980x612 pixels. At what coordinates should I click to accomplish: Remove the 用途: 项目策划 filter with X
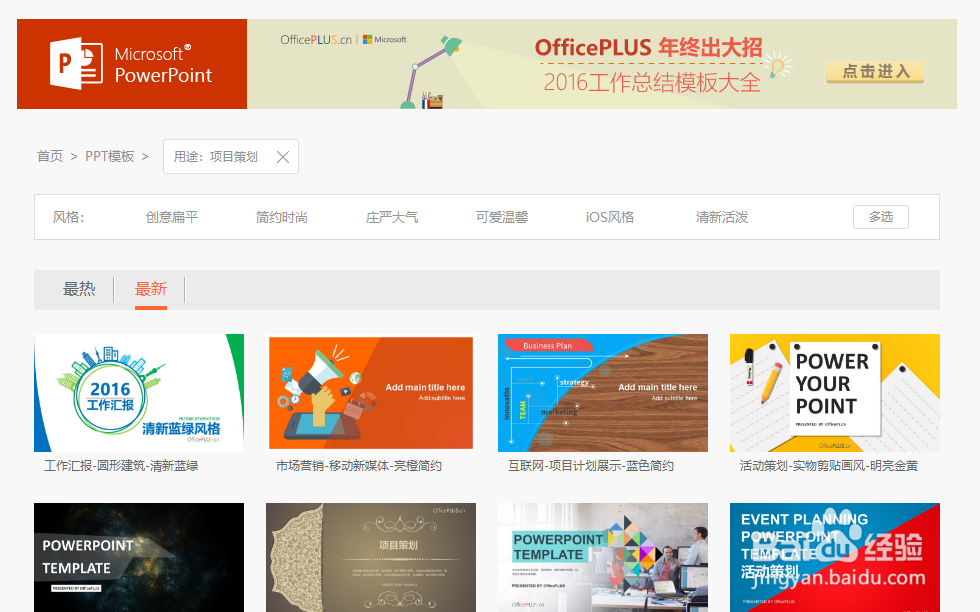click(282, 157)
